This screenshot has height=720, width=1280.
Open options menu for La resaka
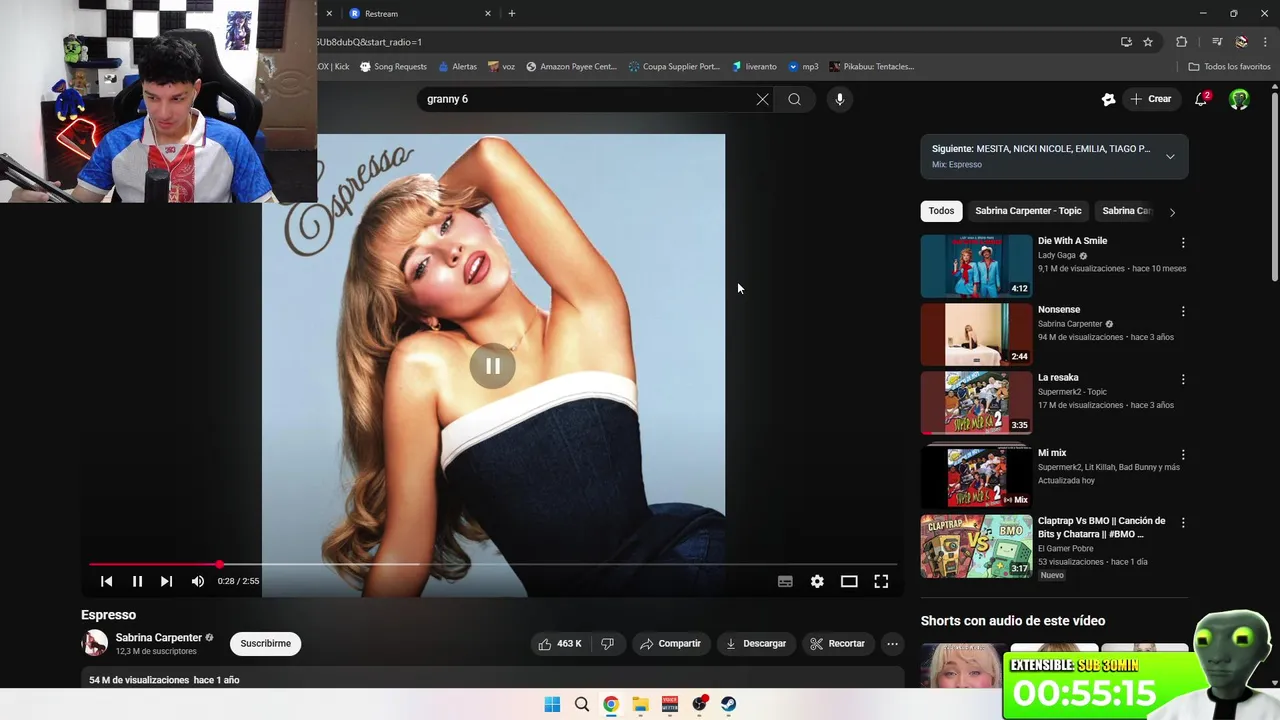[1183, 379]
